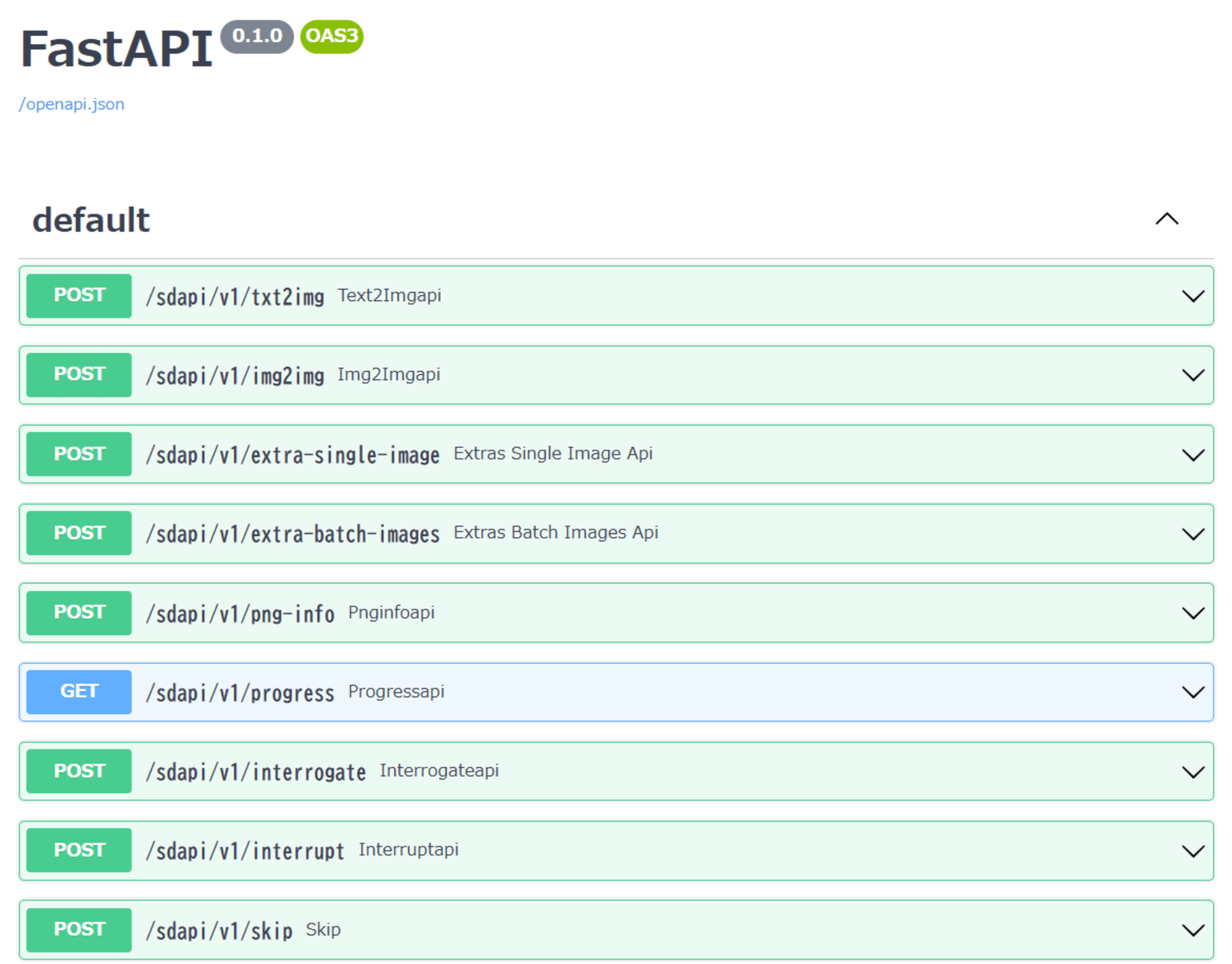Select the /sdapi/v1/skip path text
Image resolution: width=1232 pixels, height=964 pixels.
[x=219, y=931]
